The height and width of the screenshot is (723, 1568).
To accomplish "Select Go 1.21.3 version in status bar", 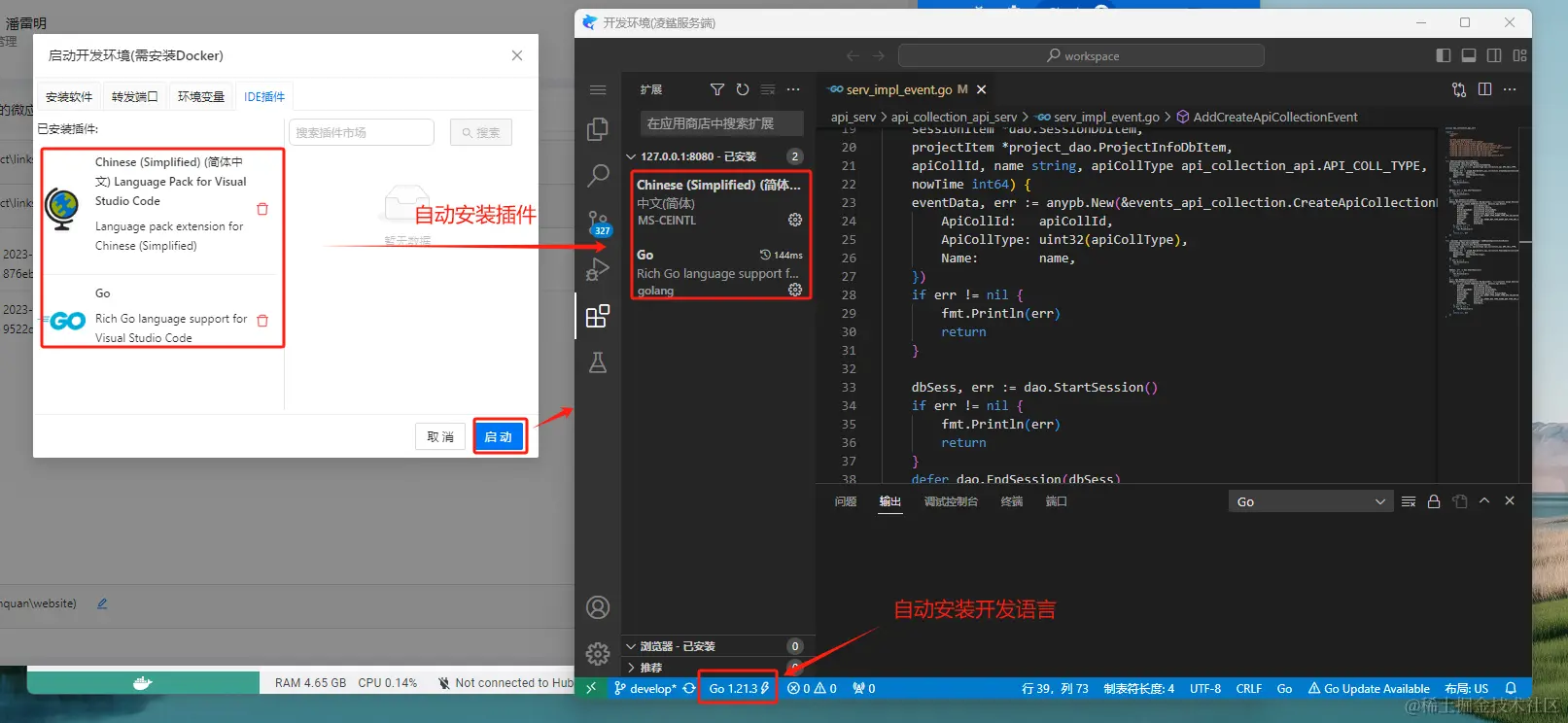I will pos(739,688).
